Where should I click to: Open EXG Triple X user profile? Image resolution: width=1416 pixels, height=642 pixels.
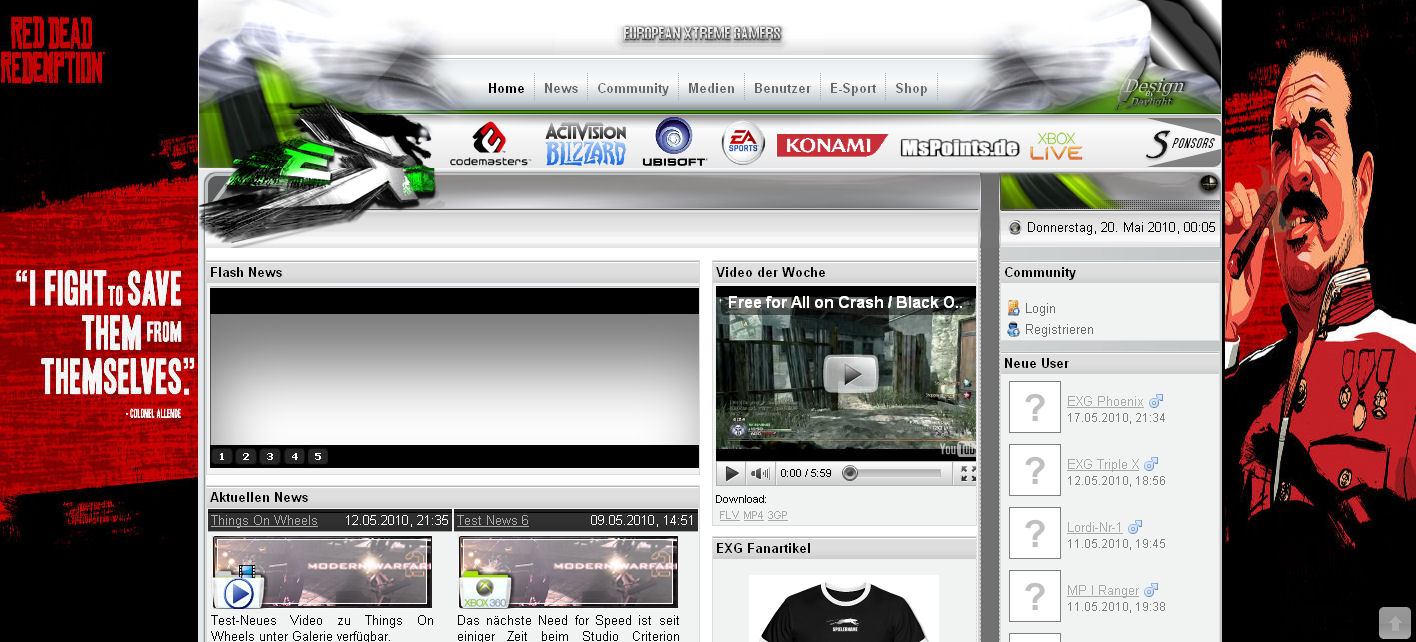[1103, 465]
